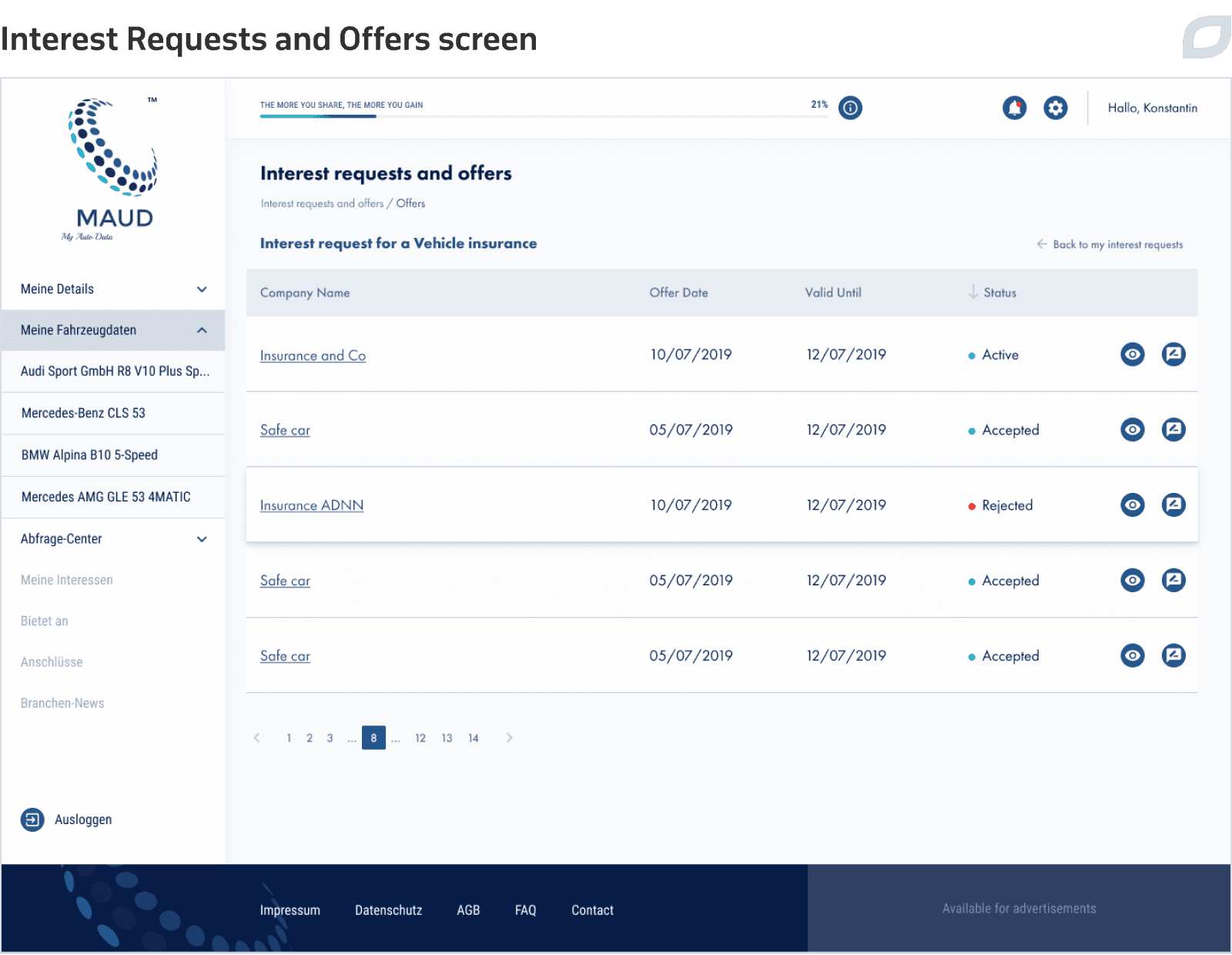The width and height of the screenshot is (1232, 955).
Task: Click 'Interest requests and offers' breadcrumb
Action: pos(322,203)
